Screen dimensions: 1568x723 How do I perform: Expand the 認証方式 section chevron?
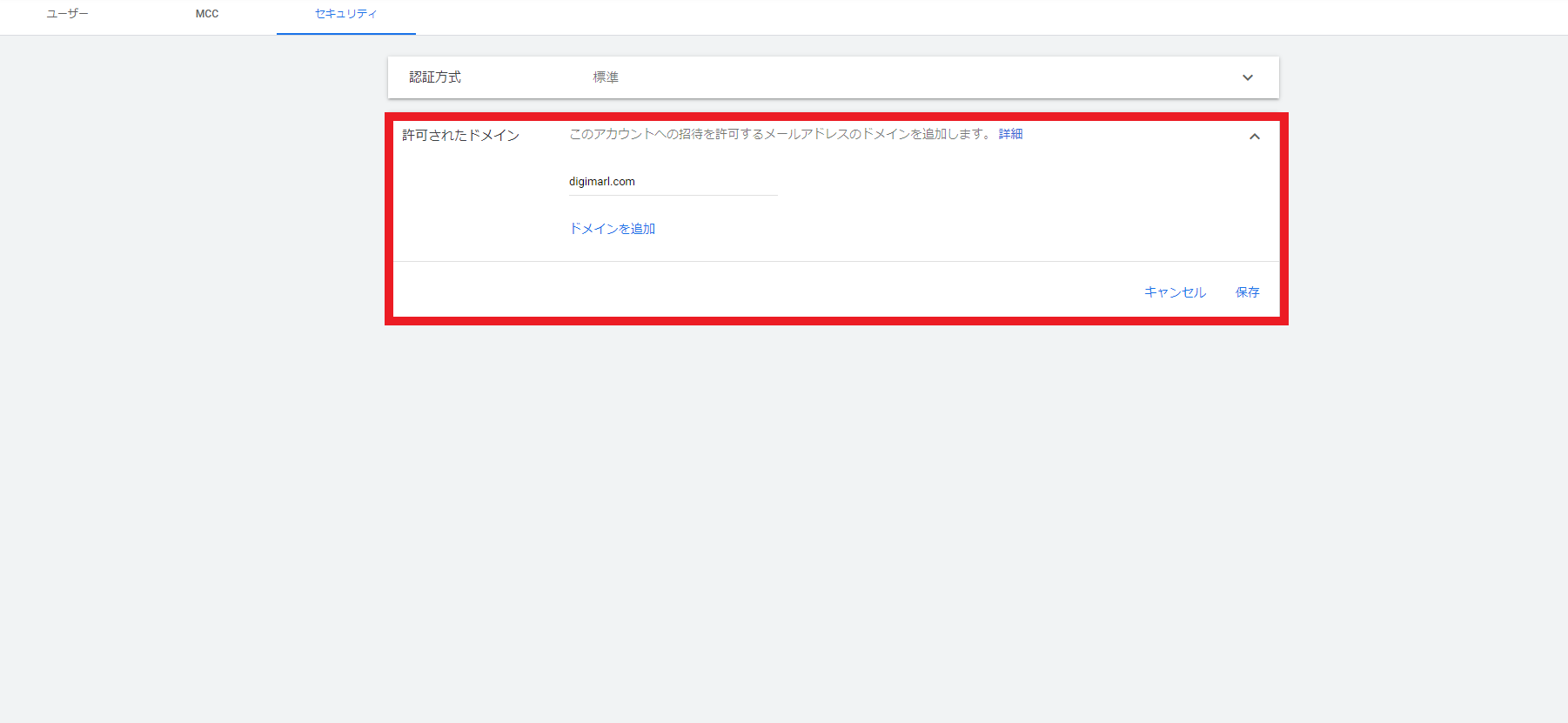(x=1248, y=77)
